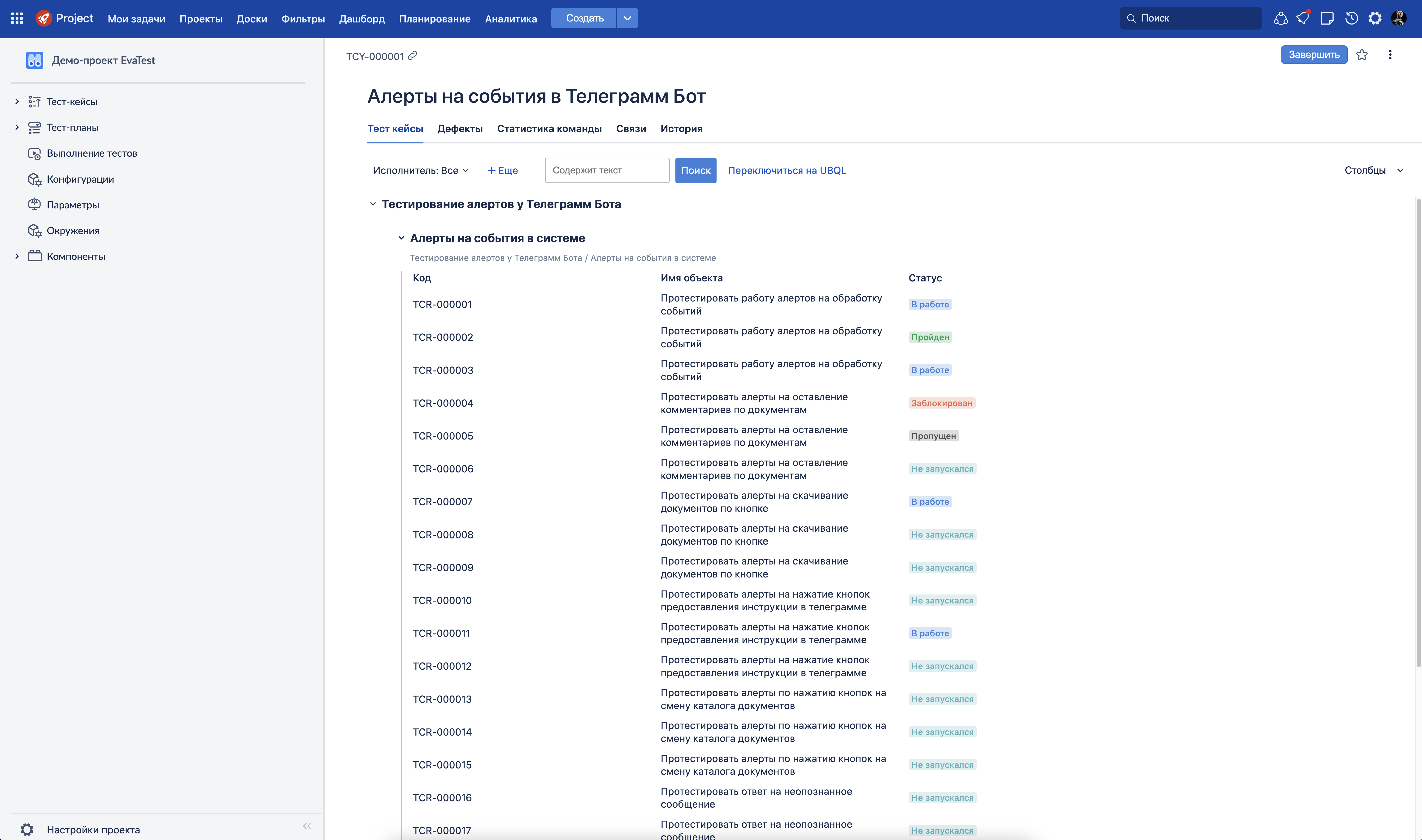Open the user profile avatar
The image size is (1422, 840).
tap(1399, 18)
